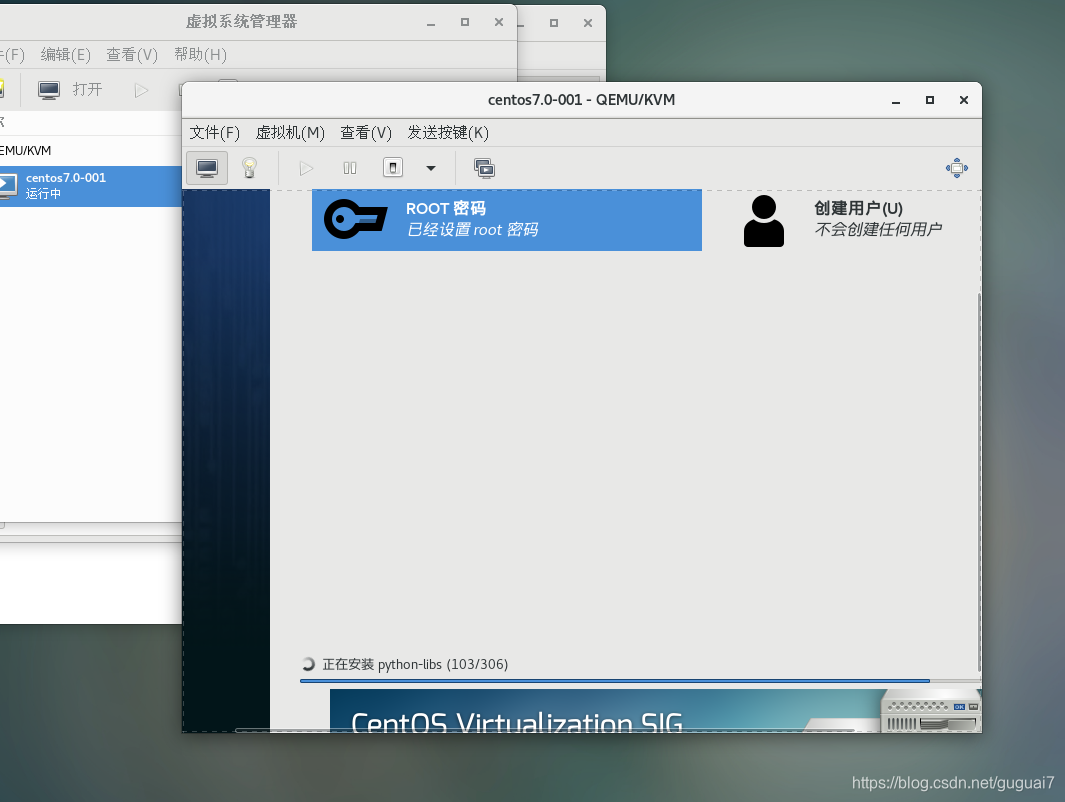Open the manage snapshots icon
Image resolution: width=1065 pixels, height=802 pixels.
(x=484, y=168)
